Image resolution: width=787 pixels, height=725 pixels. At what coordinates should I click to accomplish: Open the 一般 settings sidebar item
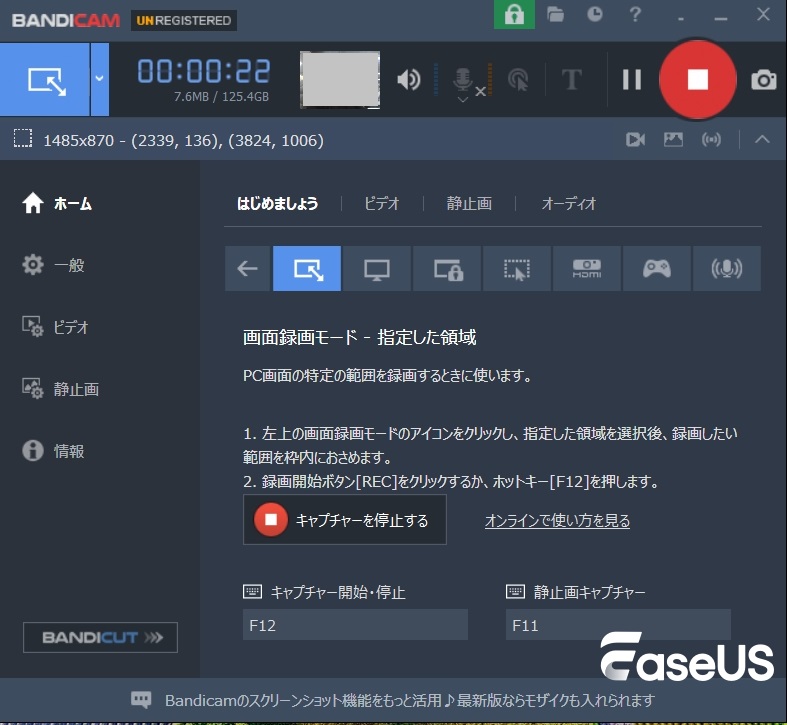pos(53,265)
